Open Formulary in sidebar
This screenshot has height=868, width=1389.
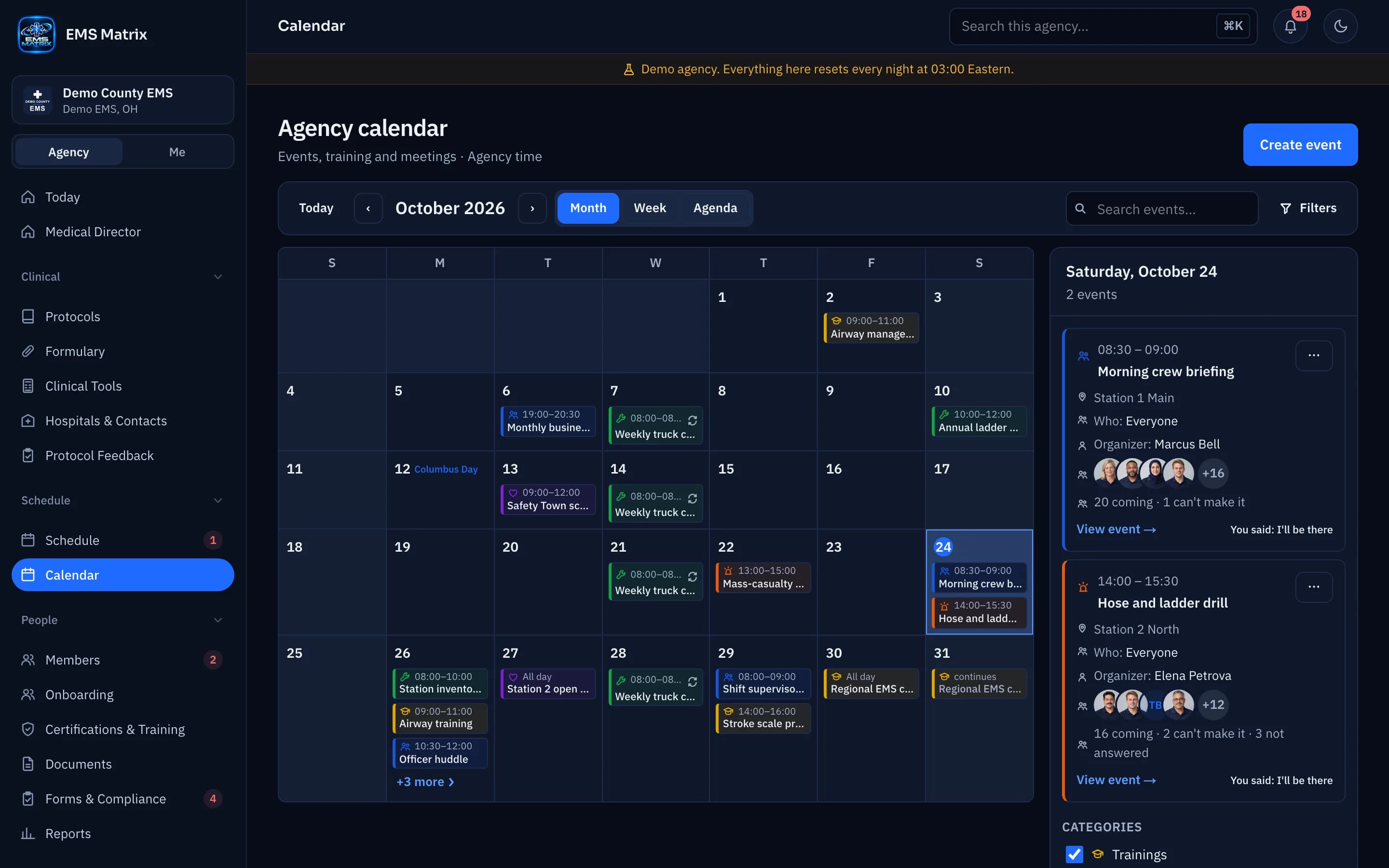click(123, 352)
